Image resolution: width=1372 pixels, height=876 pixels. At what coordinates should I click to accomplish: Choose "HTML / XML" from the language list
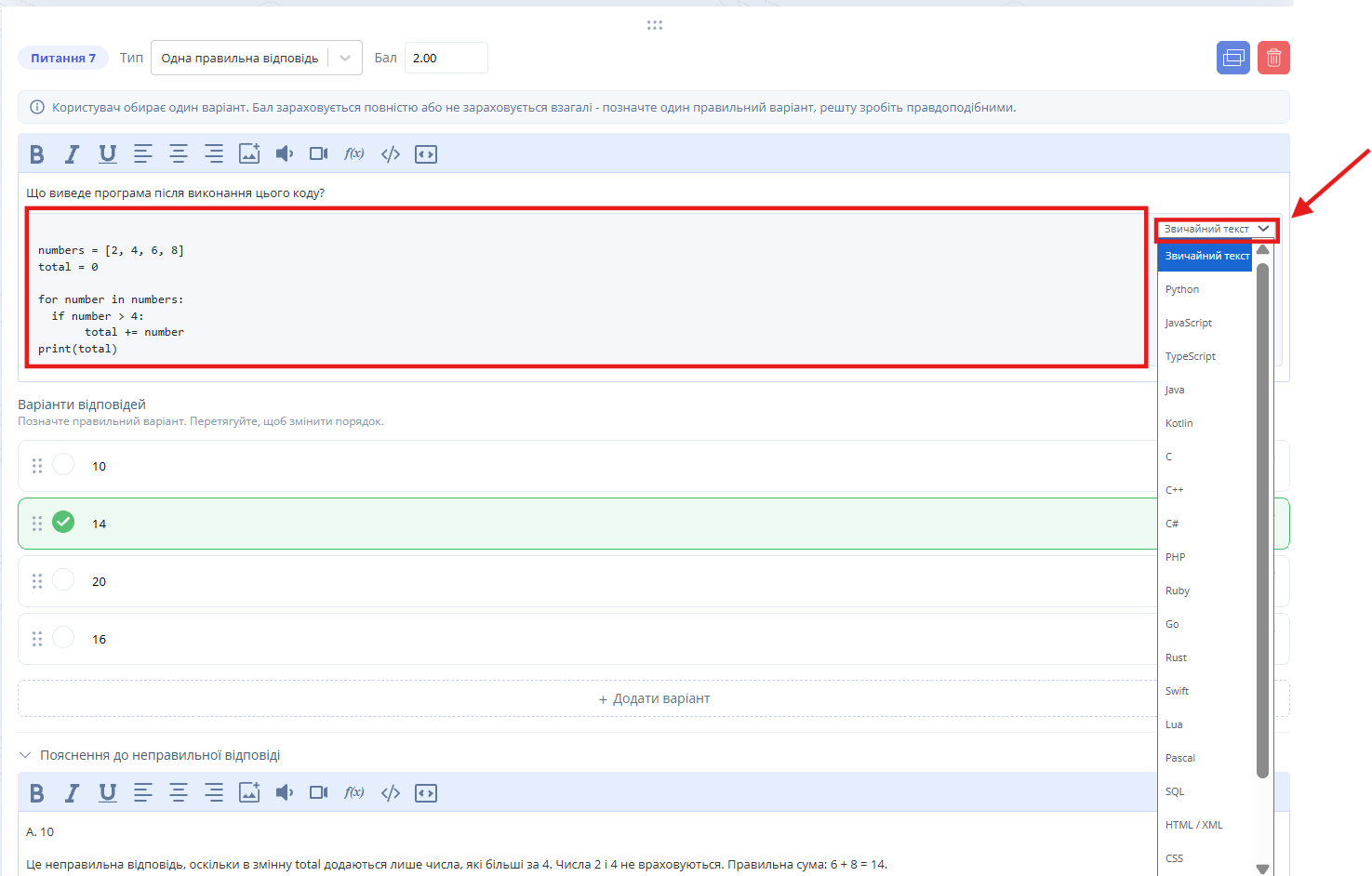tap(1205, 825)
